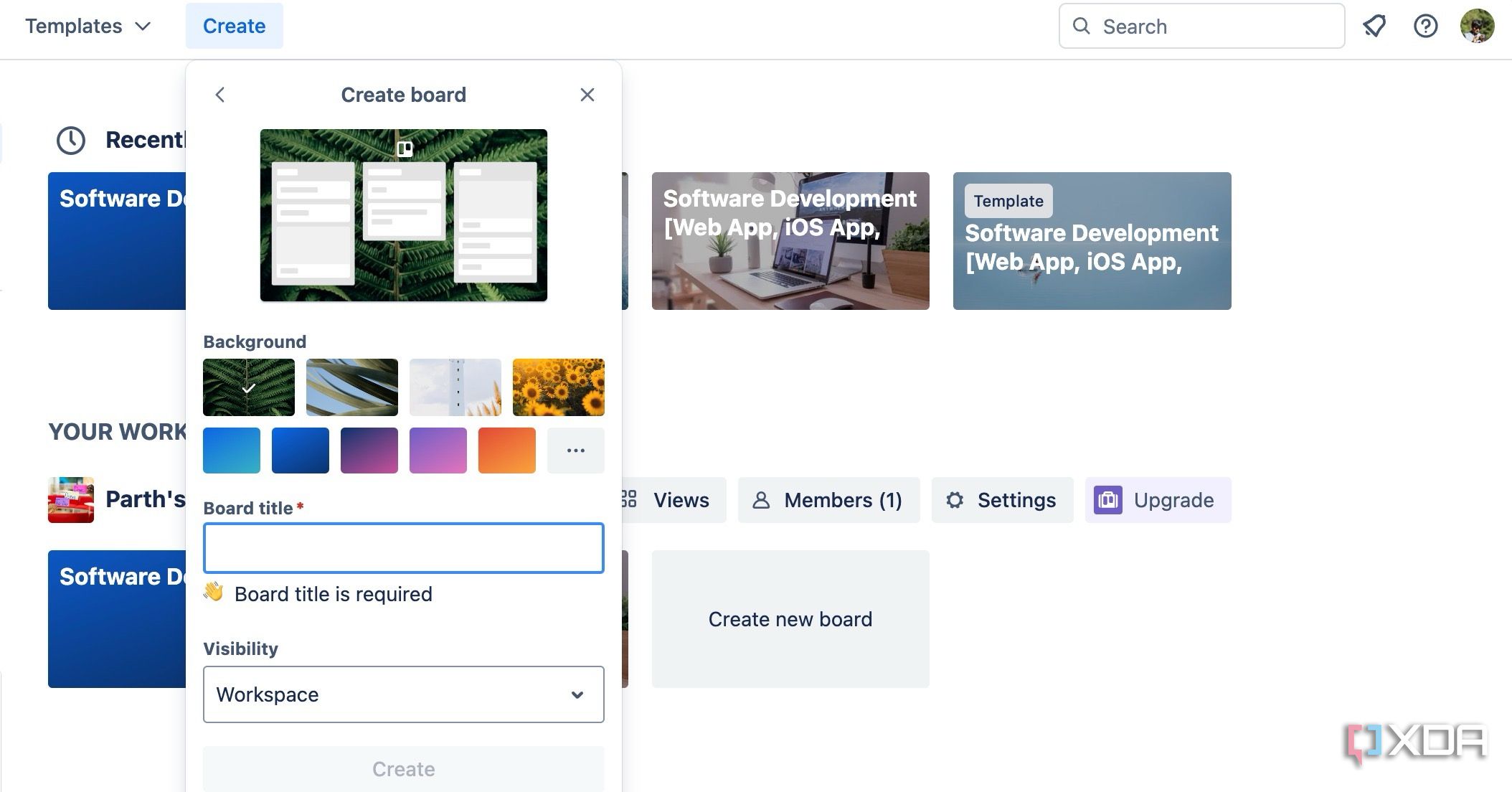Click the search magnifier icon

(x=1082, y=26)
